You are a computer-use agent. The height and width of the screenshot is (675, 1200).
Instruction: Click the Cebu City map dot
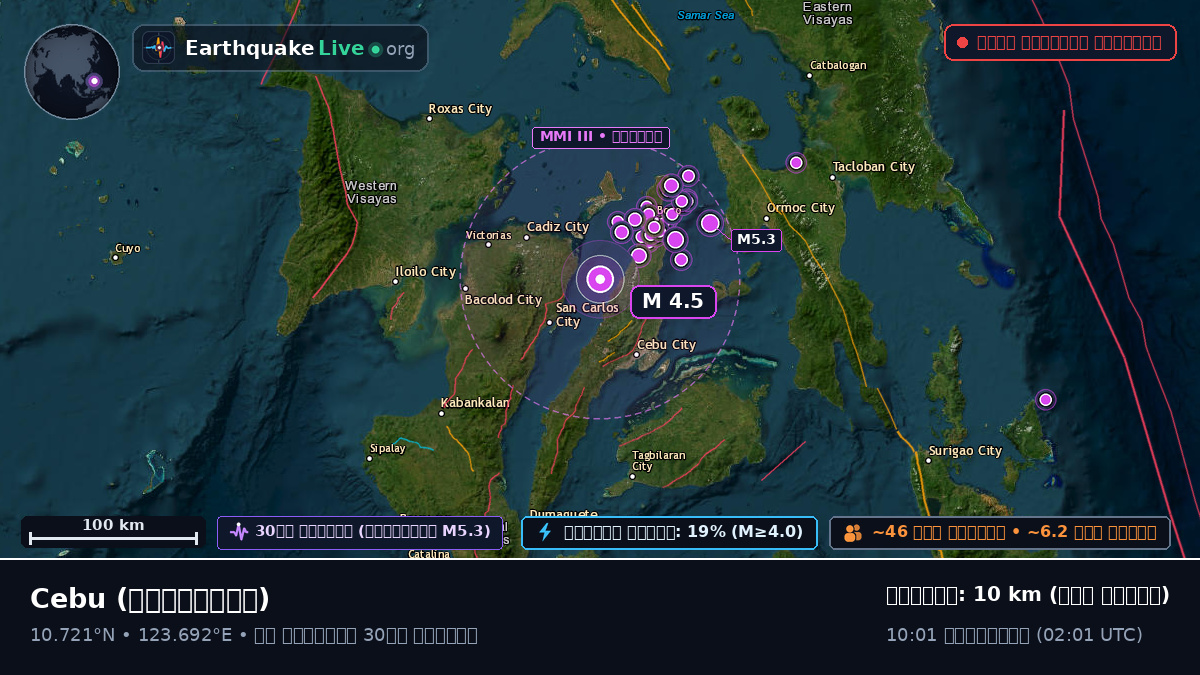point(637,354)
